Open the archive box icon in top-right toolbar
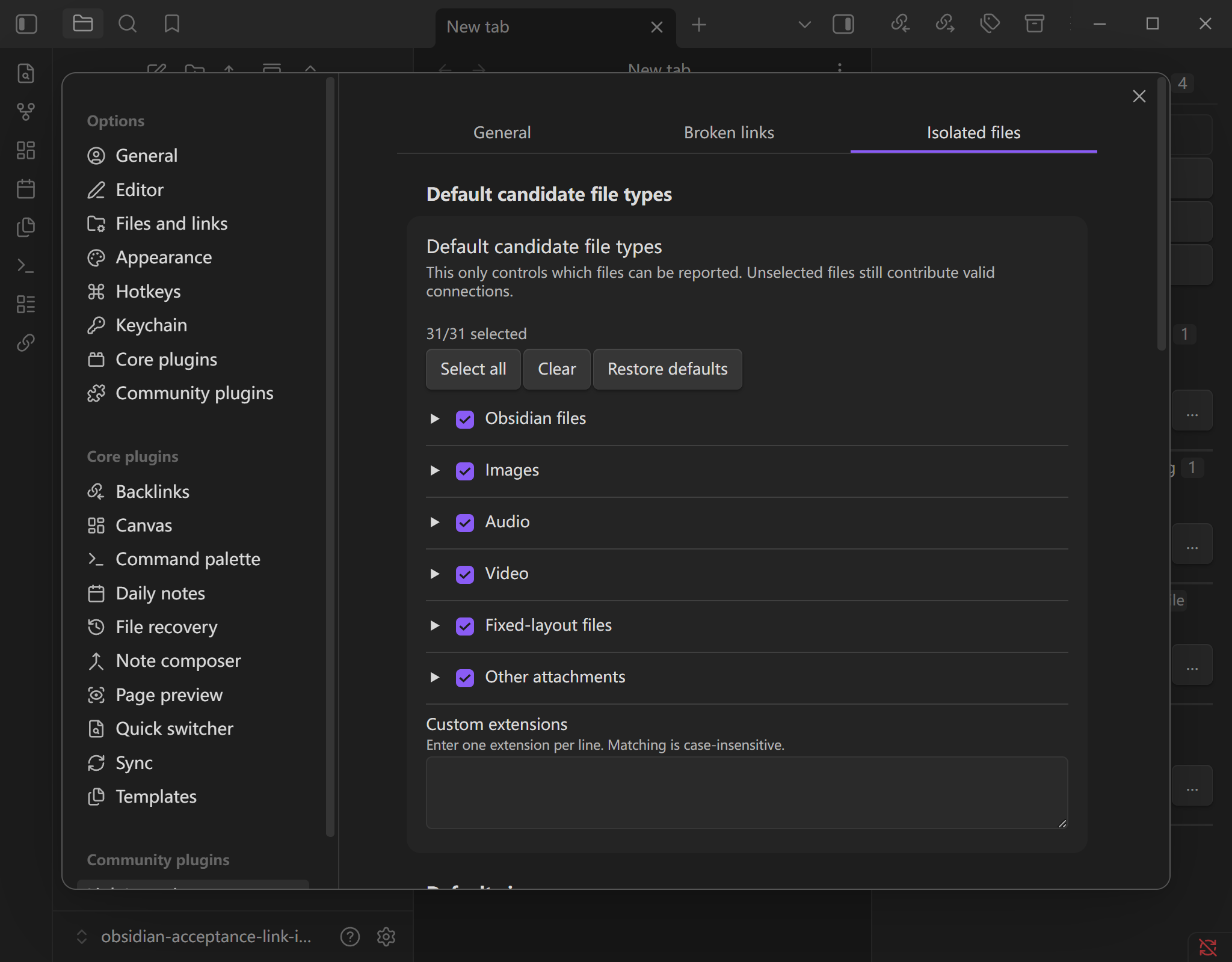1232x962 pixels. tap(1034, 24)
